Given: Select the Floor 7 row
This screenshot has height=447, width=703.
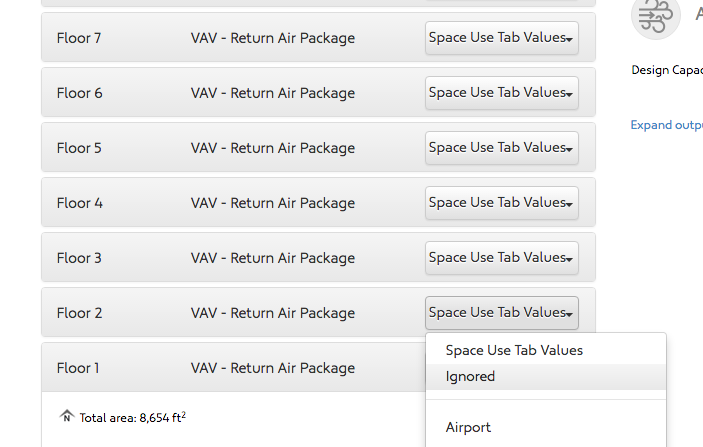Looking at the screenshot, I should [x=318, y=37].
